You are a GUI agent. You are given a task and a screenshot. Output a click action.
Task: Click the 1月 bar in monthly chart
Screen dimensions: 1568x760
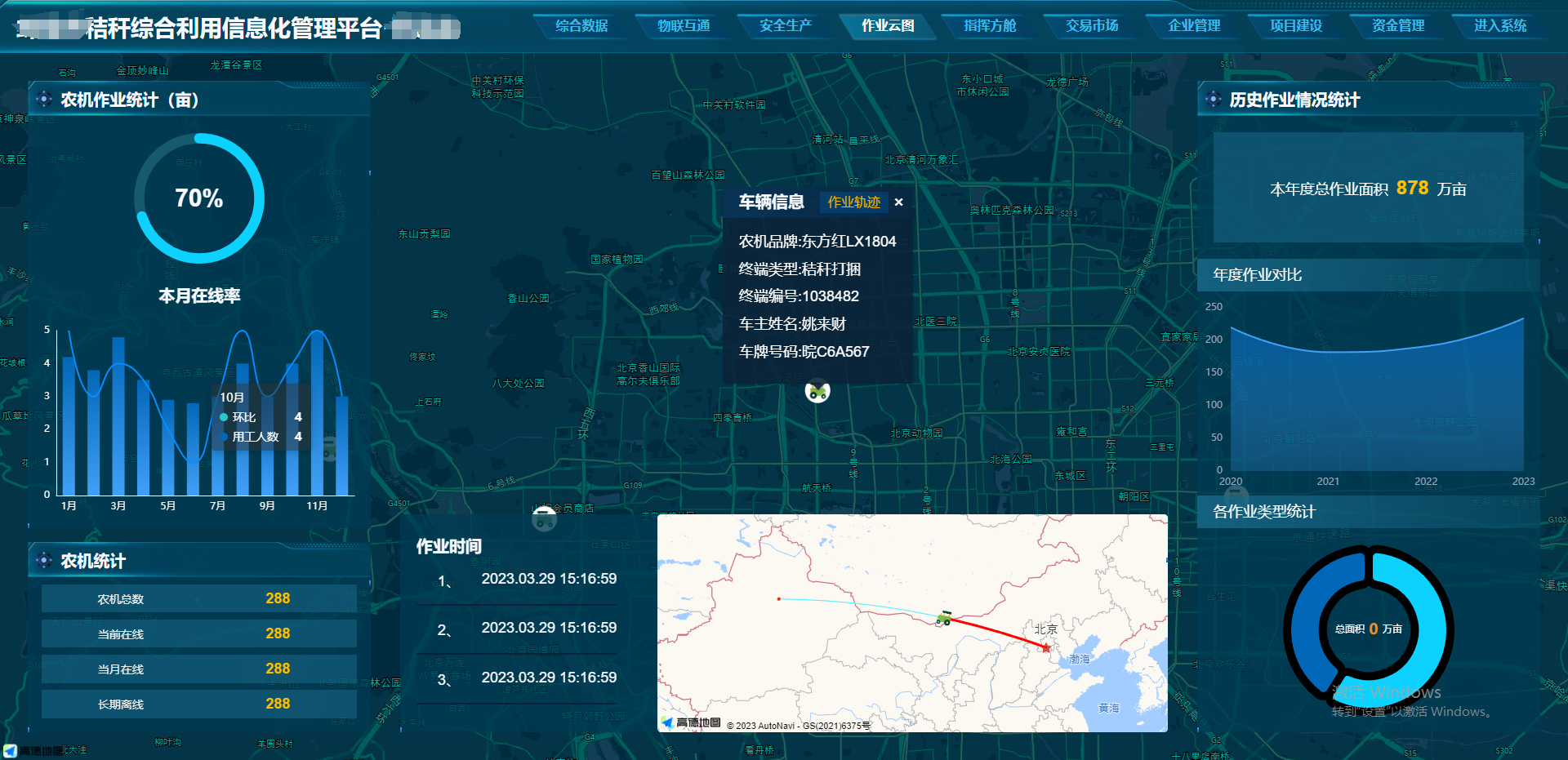pos(69,426)
